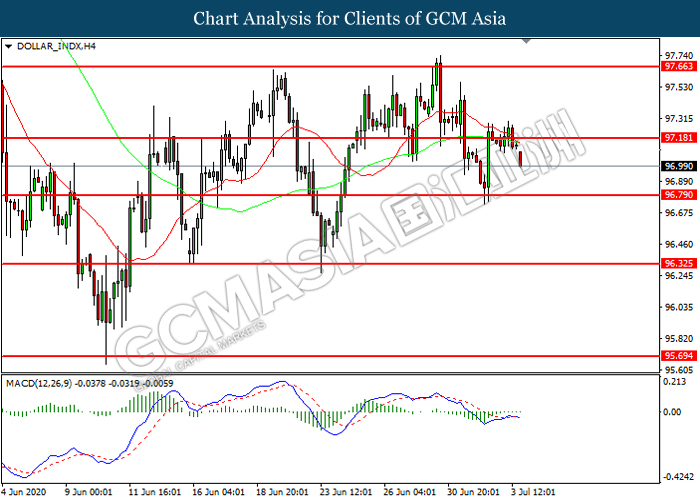Viewport: 700px width, 500px height.
Task: Click the 97.740 price scale value
Action: click(x=679, y=56)
